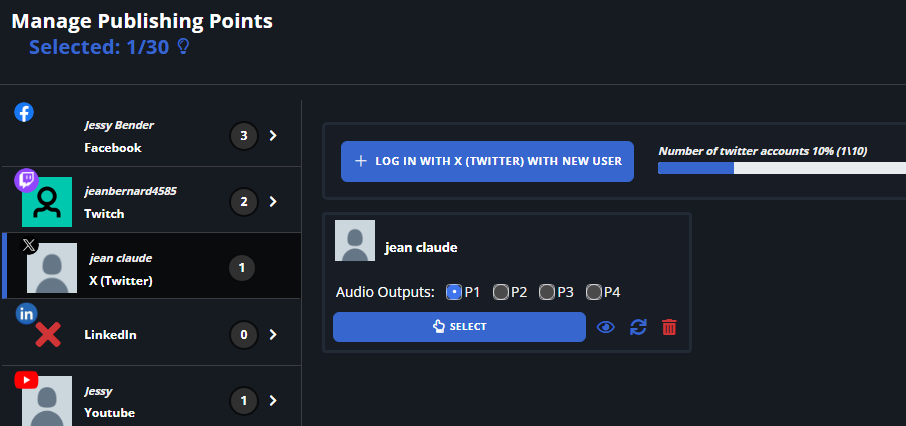Uncheck the P1 audio output checkbox

[454, 292]
